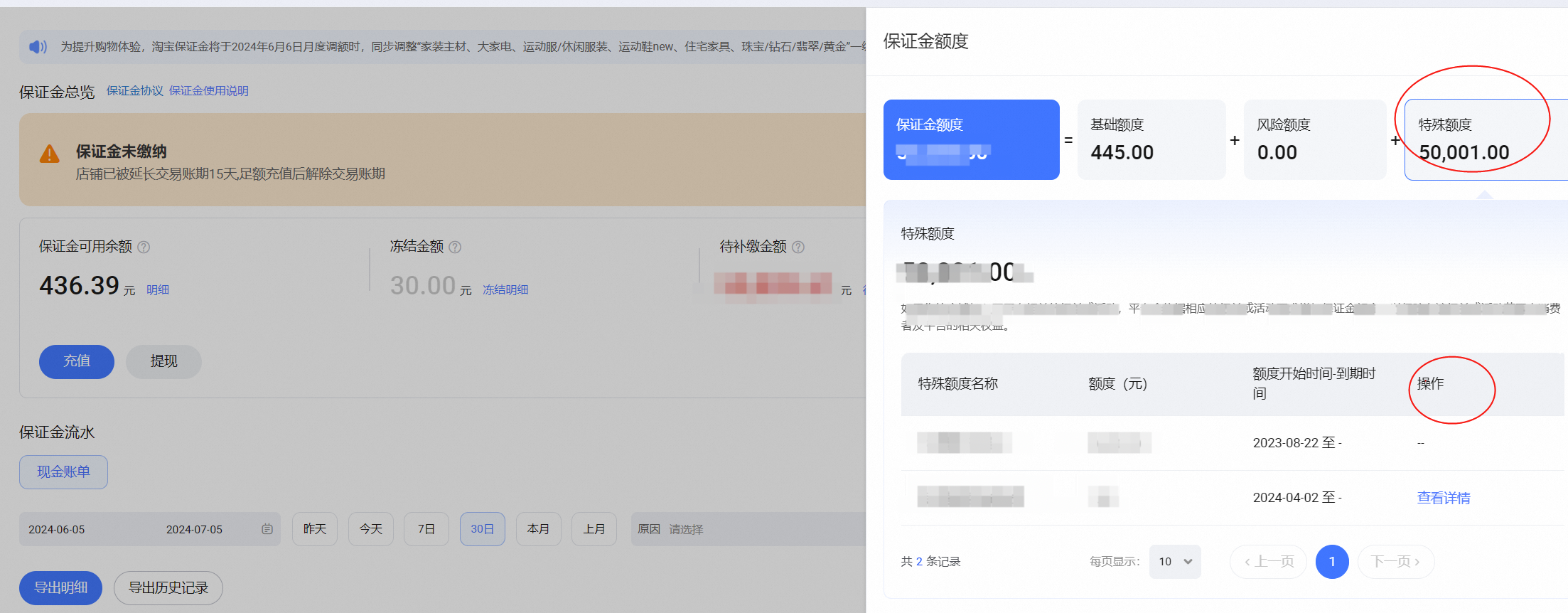The height and width of the screenshot is (613, 1568).
Task: Click the 特殊额度名称 column header
Action: (x=958, y=384)
